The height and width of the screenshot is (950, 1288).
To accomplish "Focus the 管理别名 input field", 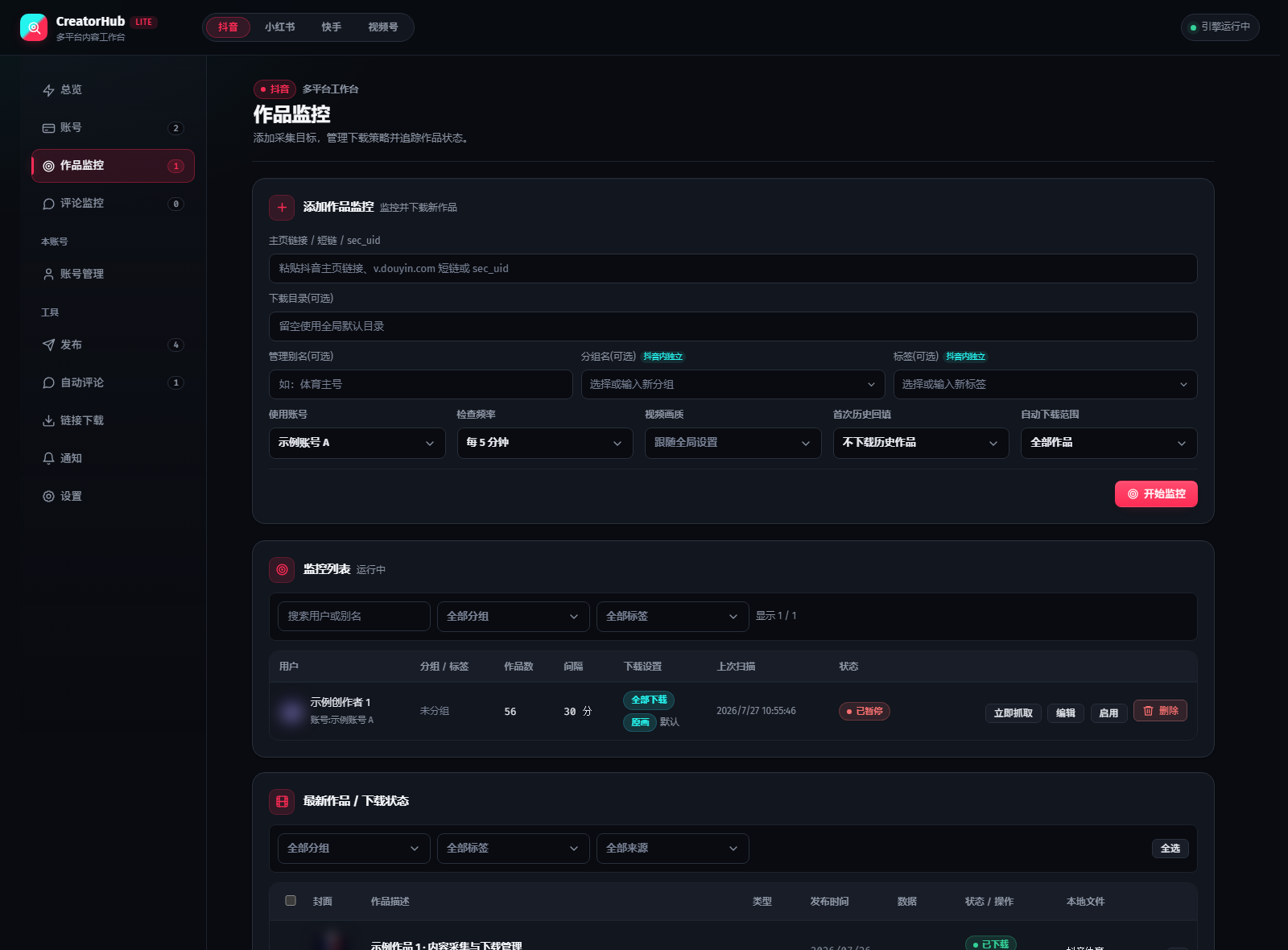I will point(420,385).
